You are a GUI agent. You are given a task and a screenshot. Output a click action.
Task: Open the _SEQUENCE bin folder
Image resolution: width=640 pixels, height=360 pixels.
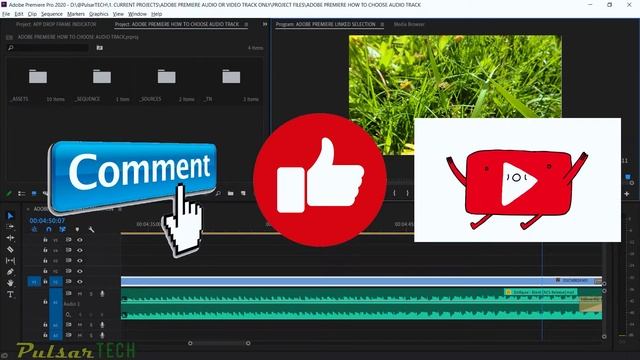tap(102, 76)
